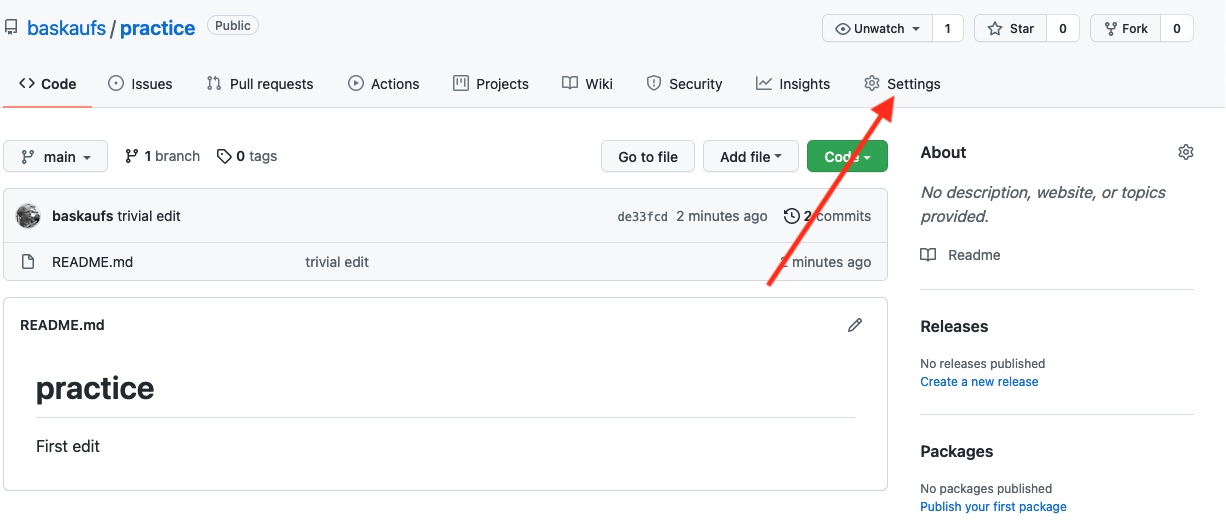View the 1 branch link
This screenshot has width=1226, height=524.
[162, 156]
